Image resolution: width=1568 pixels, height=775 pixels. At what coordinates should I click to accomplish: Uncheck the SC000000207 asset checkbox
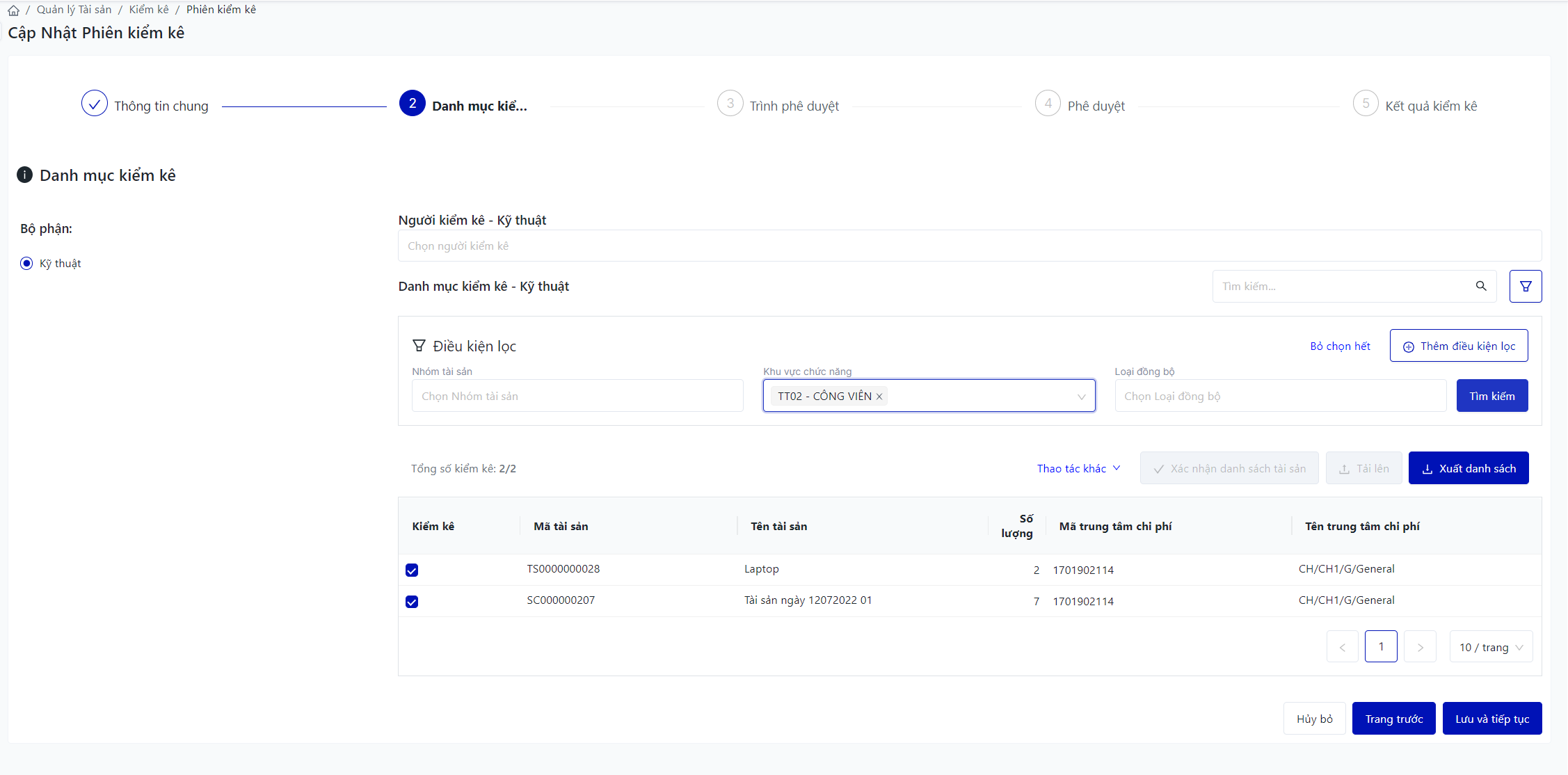(x=412, y=602)
